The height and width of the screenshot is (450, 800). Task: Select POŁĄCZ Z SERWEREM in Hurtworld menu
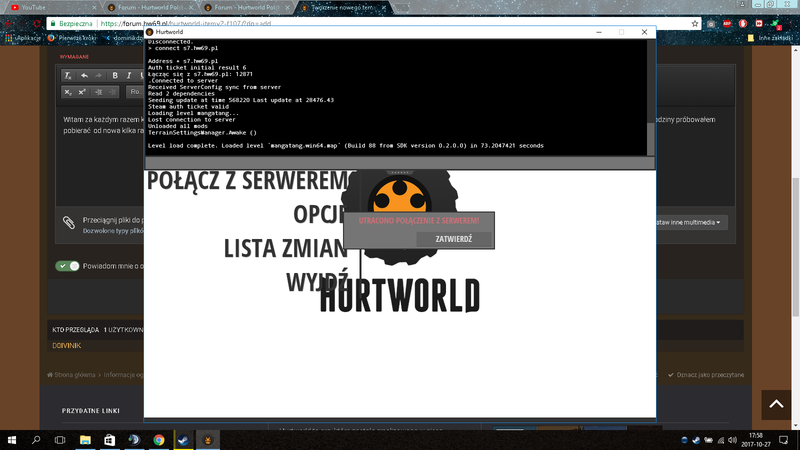[x=248, y=180]
